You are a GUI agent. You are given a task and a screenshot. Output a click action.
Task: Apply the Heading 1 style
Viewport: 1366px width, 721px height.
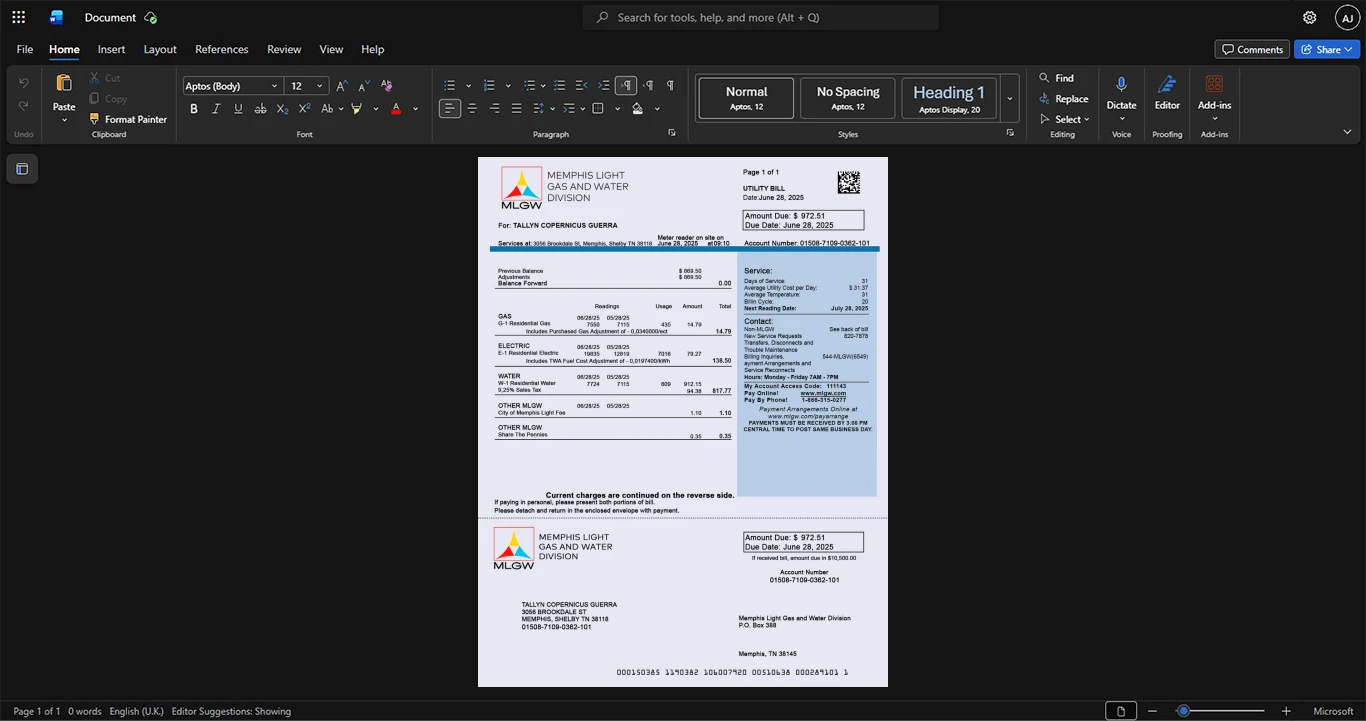(949, 99)
